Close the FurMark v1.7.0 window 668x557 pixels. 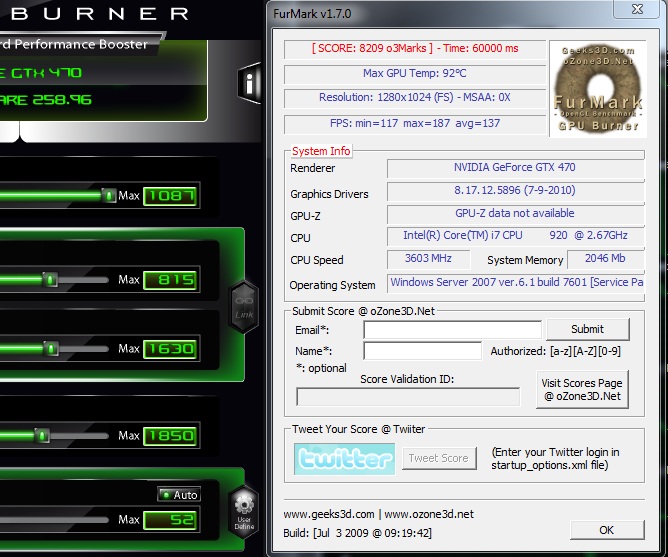[637, 9]
